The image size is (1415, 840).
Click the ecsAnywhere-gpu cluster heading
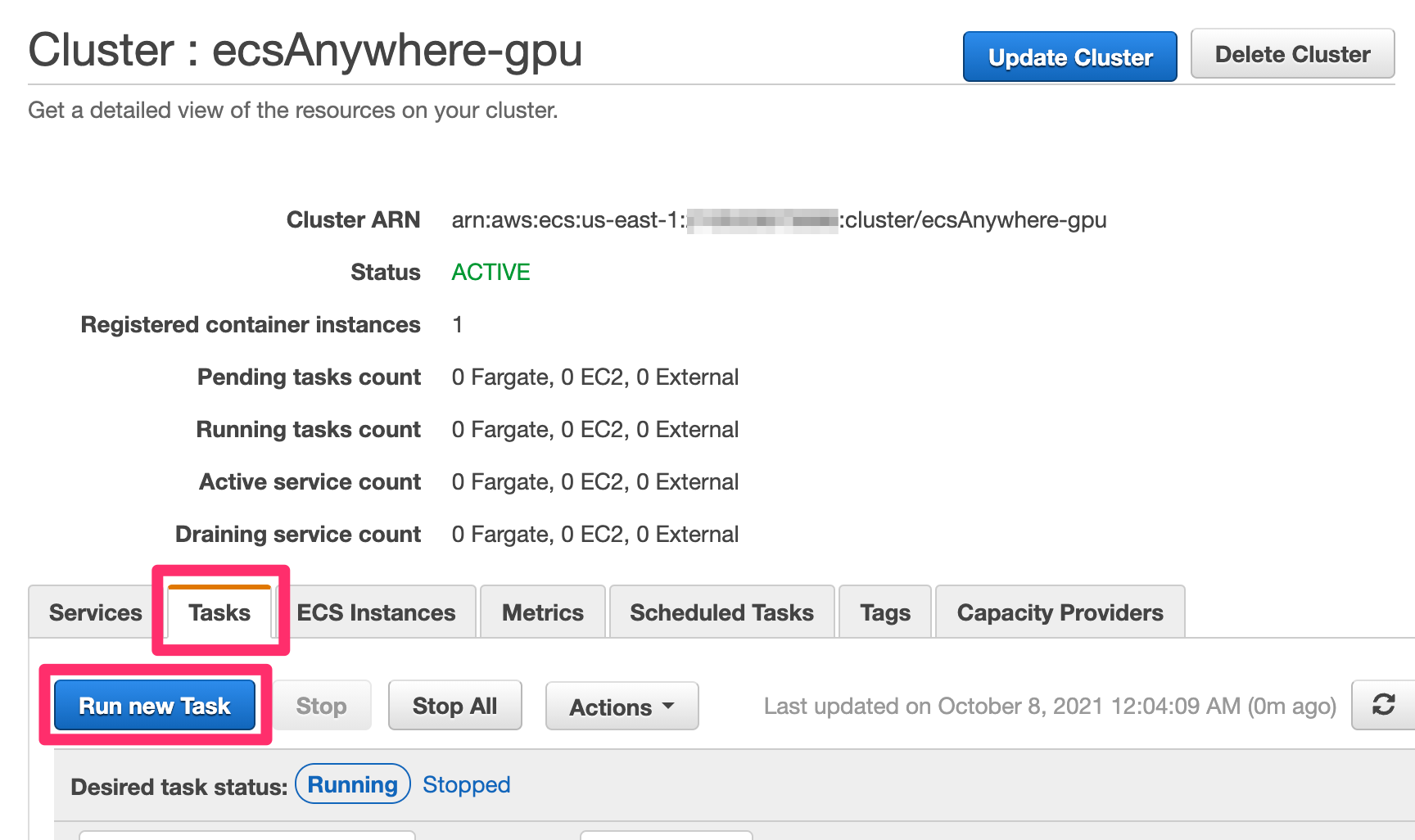(x=305, y=50)
